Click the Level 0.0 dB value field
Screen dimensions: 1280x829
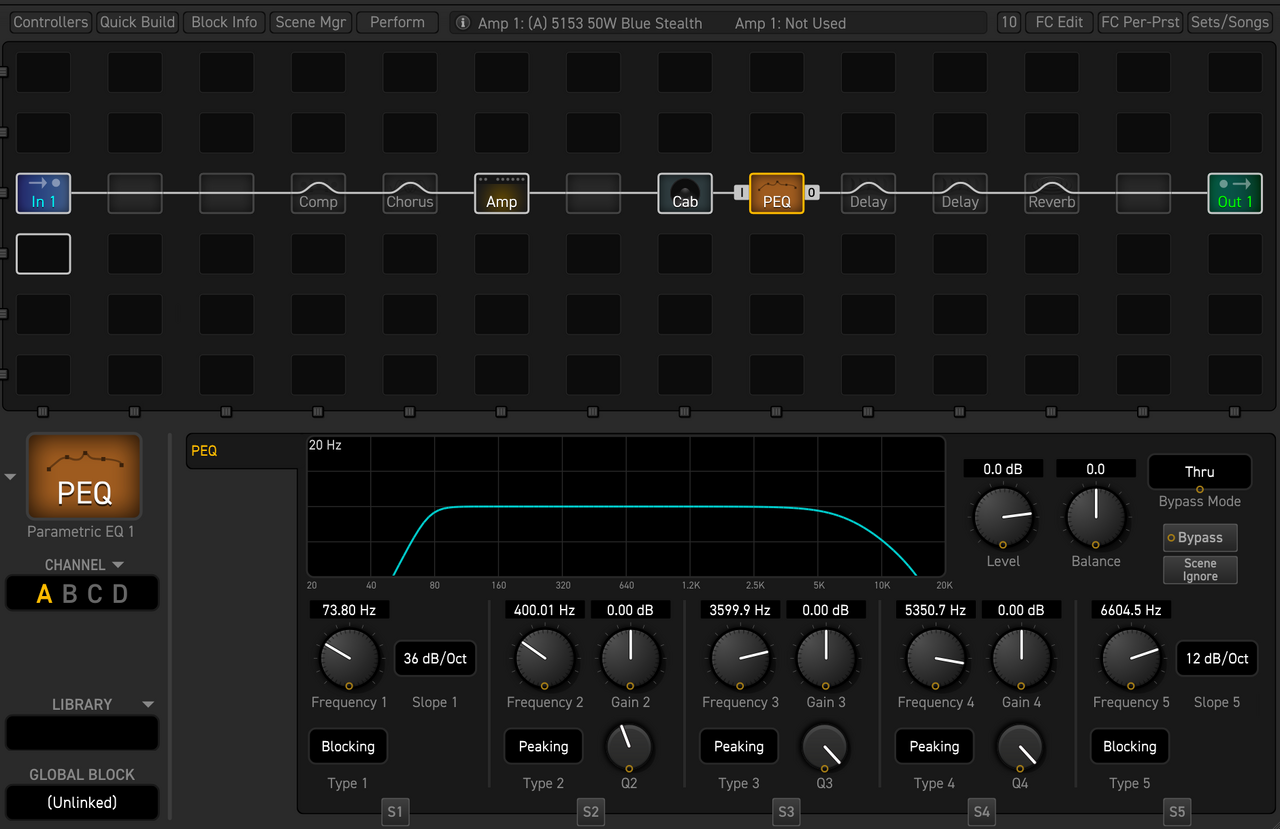pos(1003,469)
